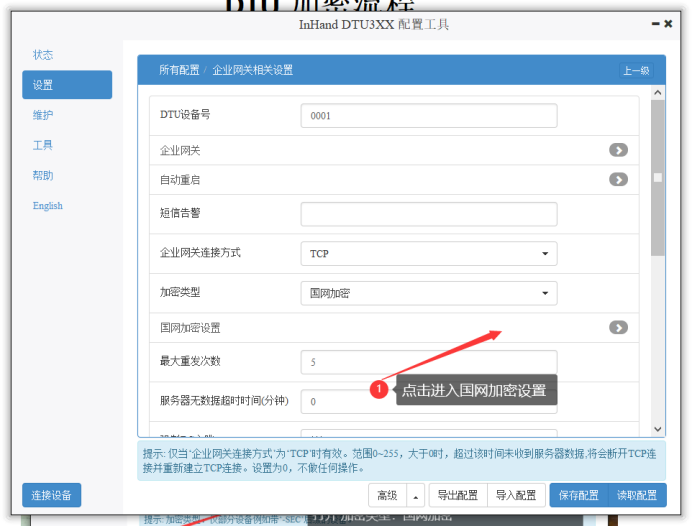Screen dimensions: 692x527
Task: Open 维护 sidebar tab
Action: [43, 115]
